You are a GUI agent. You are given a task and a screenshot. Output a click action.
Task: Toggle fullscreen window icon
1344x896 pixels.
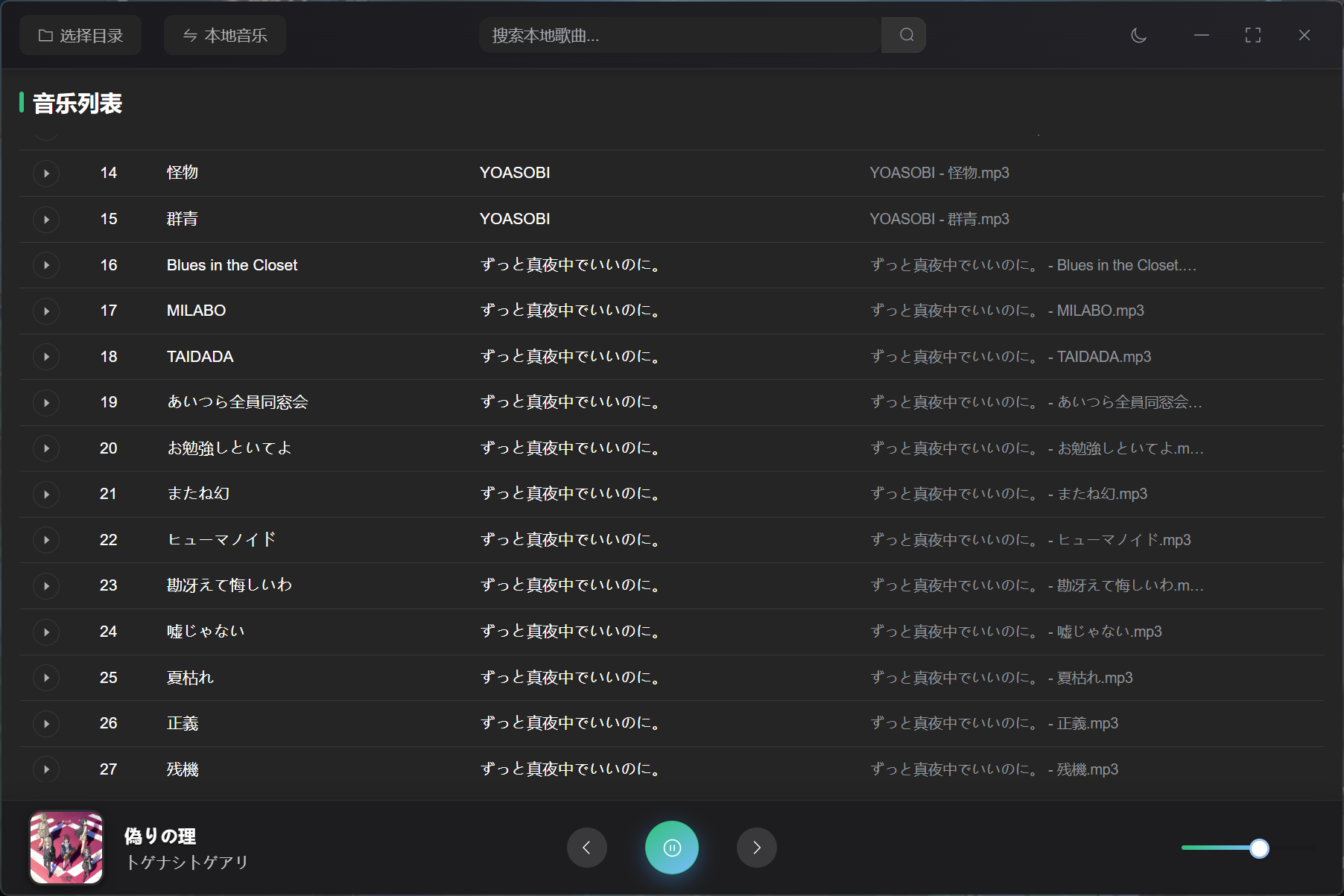pos(1253,35)
